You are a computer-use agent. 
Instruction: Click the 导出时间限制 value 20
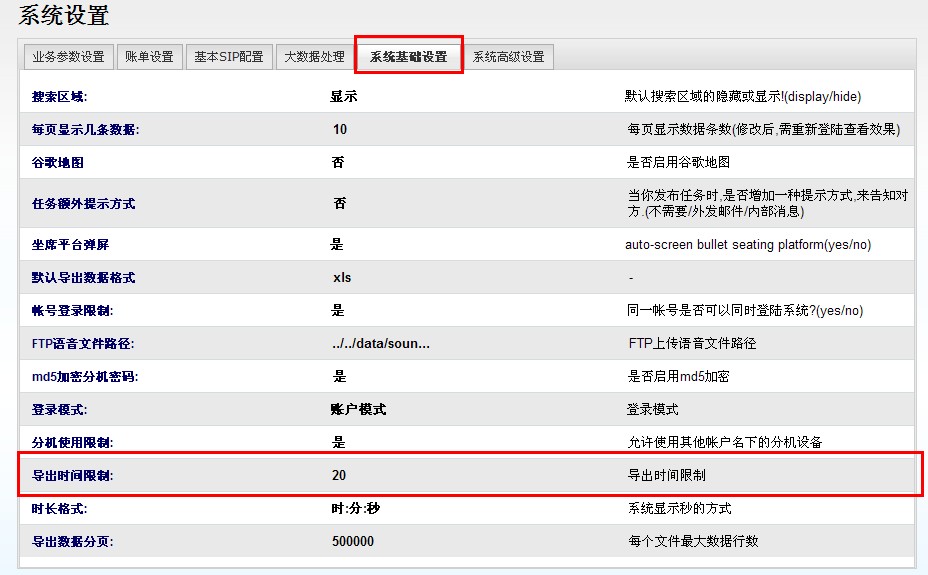(339, 476)
